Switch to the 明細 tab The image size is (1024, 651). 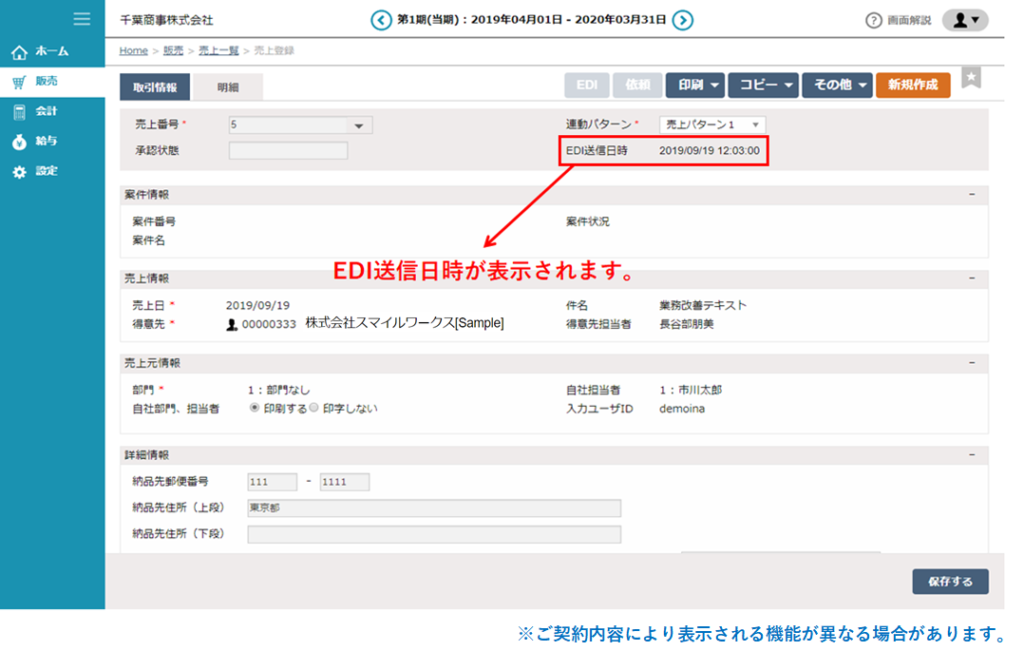click(228, 87)
